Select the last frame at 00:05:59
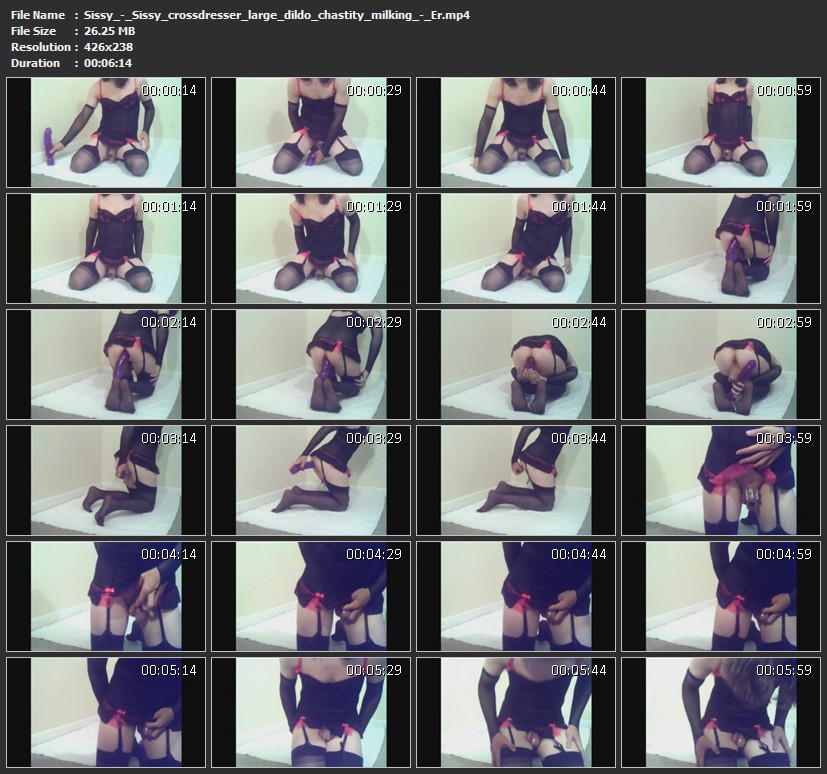The width and height of the screenshot is (827, 774). pos(721,712)
